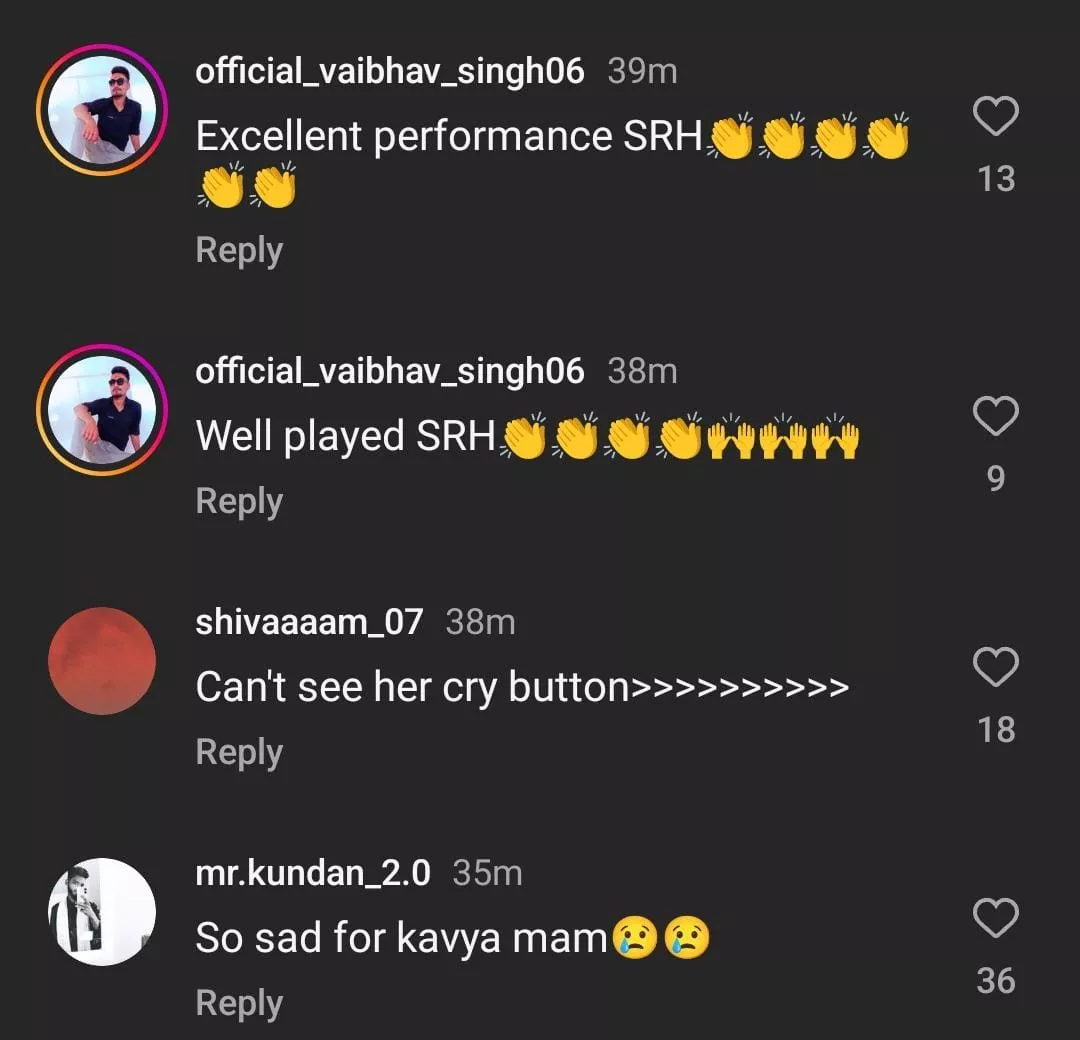Reply to shivaaaam_07's comment

pos(239,752)
